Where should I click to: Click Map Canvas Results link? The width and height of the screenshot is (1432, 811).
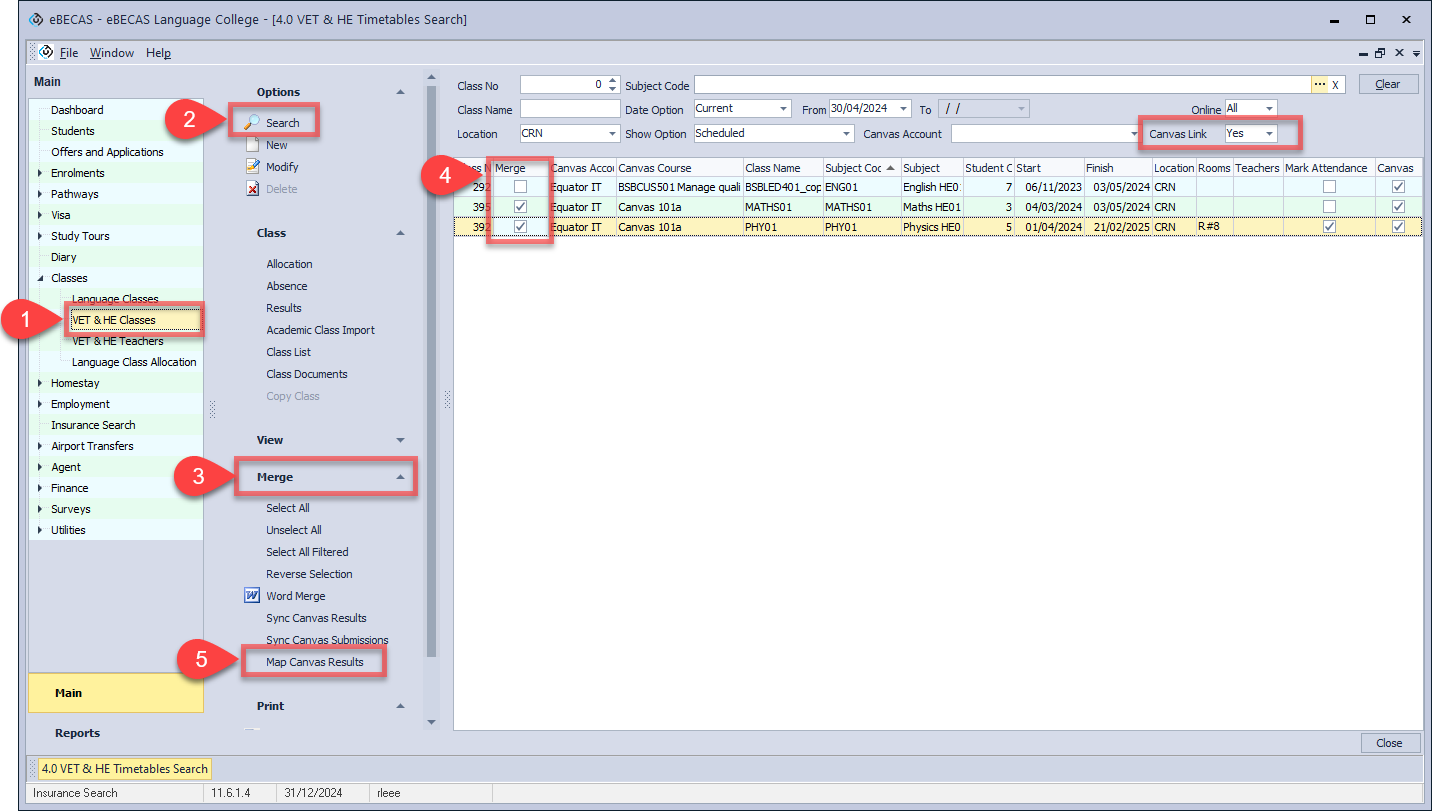pos(315,662)
